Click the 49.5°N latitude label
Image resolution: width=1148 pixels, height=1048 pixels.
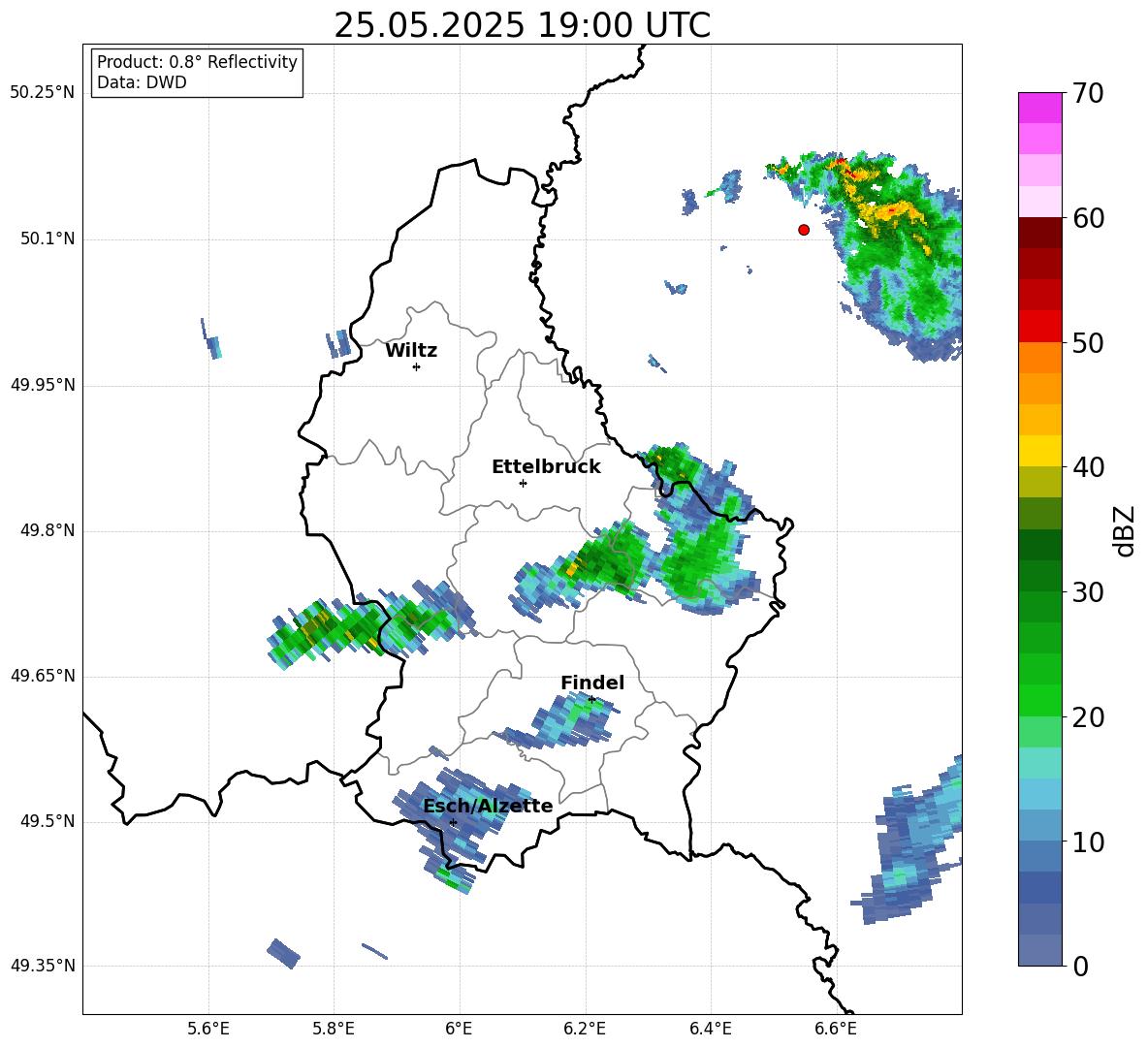[x=48, y=821]
